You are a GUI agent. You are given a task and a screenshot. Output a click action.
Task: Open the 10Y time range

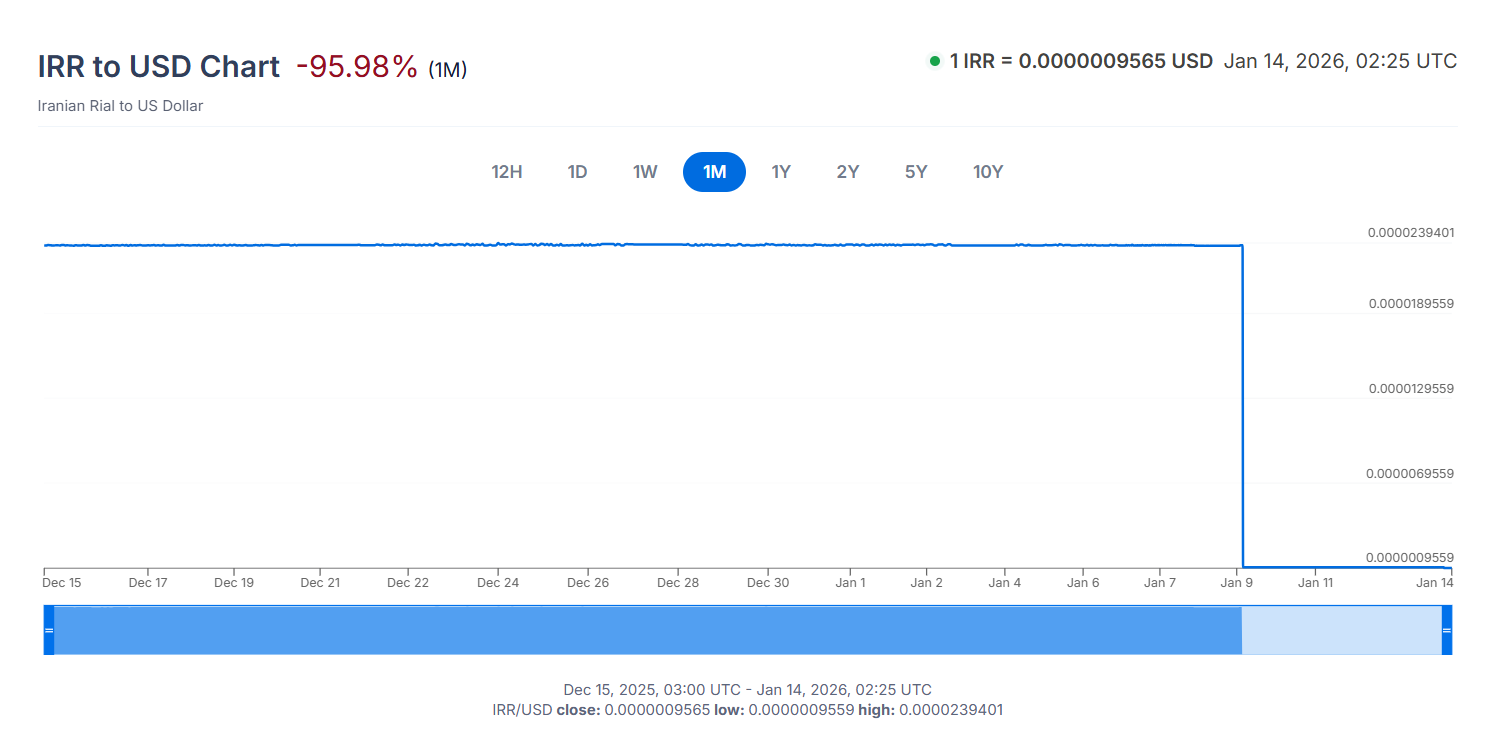[x=988, y=172]
